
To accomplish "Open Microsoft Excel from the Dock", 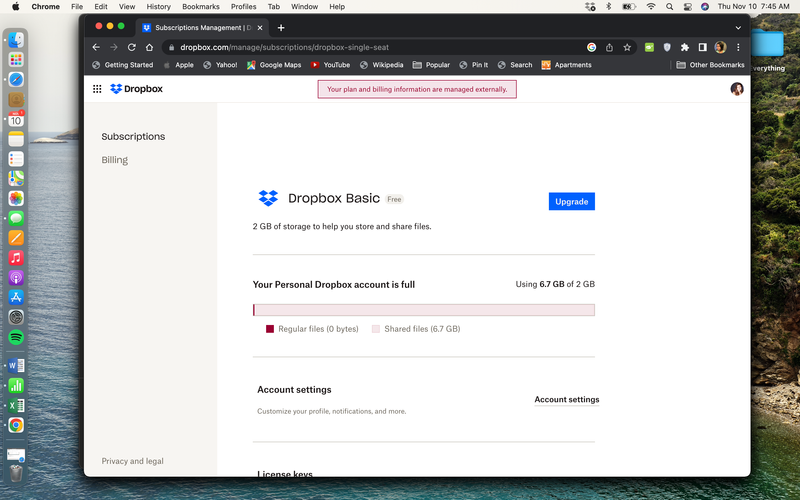I will click(x=16, y=405).
